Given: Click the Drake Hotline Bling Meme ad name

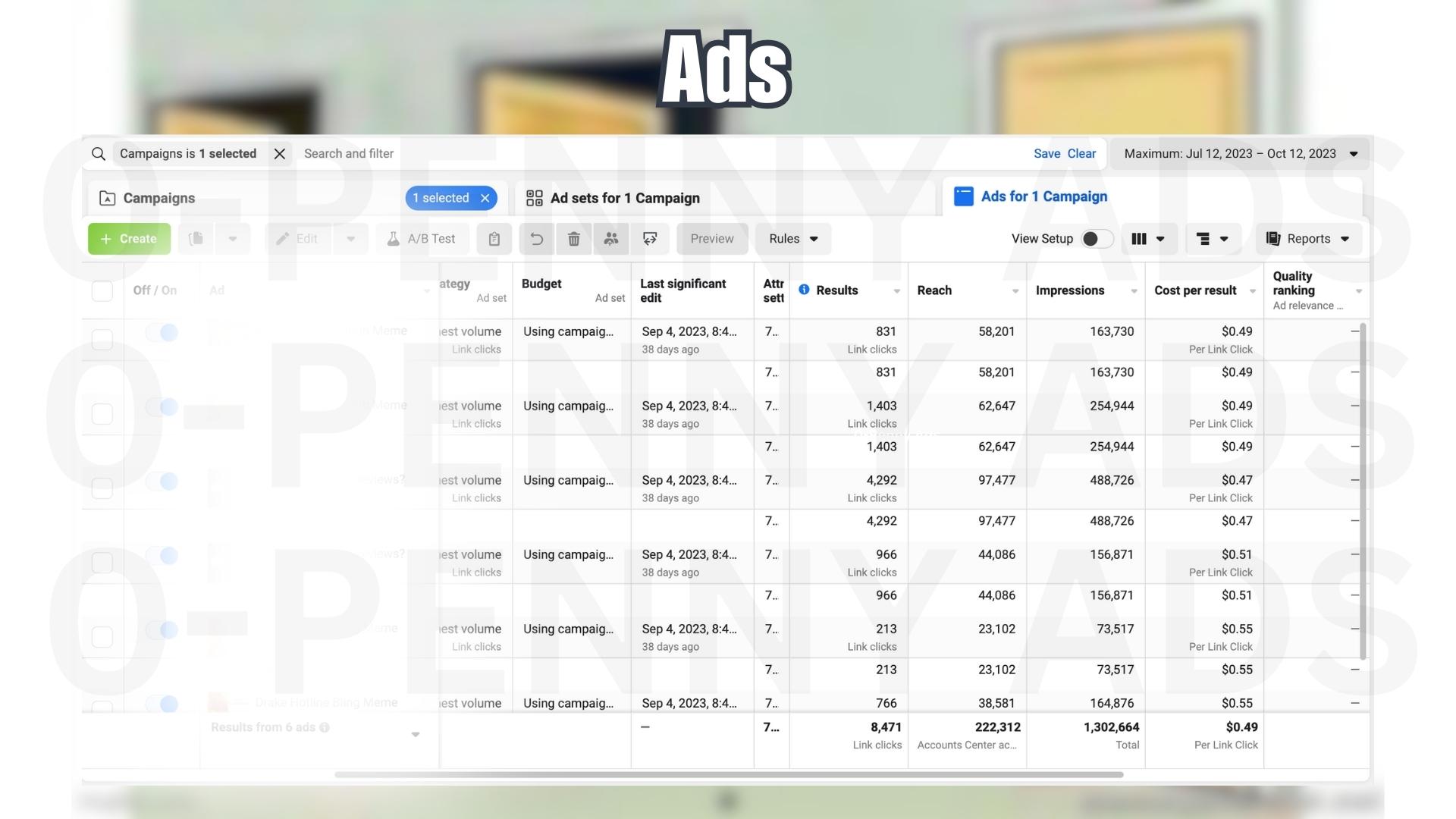Looking at the screenshot, I should [x=326, y=702].
